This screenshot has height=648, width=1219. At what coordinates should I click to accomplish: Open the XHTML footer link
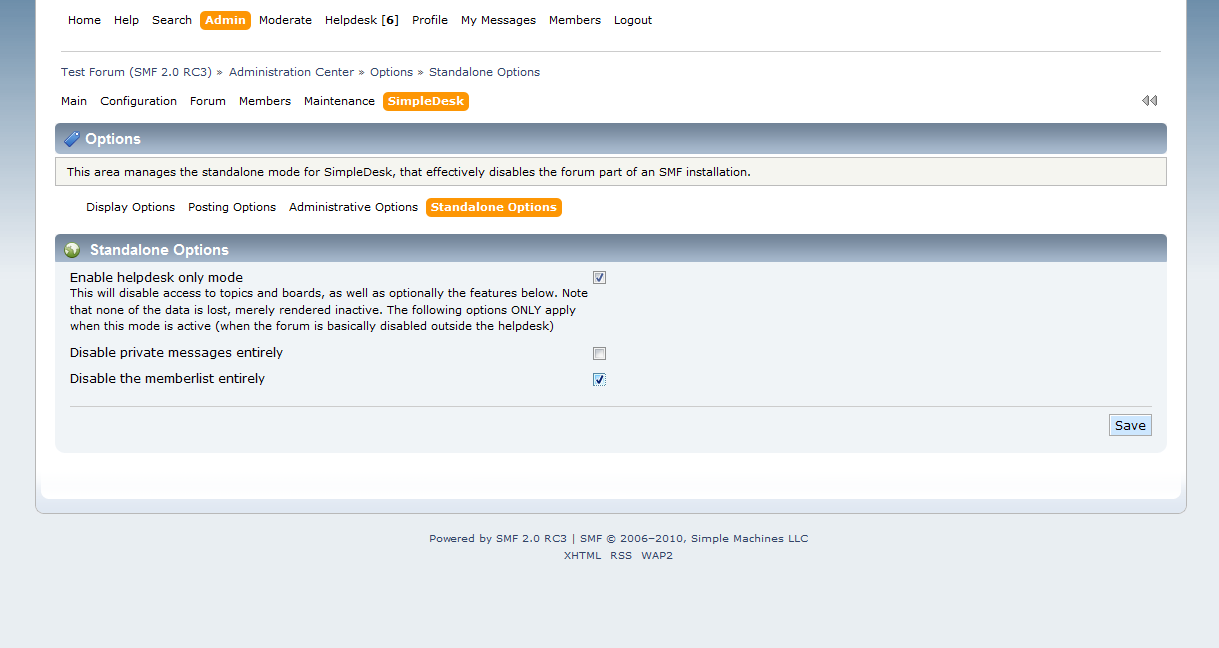[x=582, y=555]
